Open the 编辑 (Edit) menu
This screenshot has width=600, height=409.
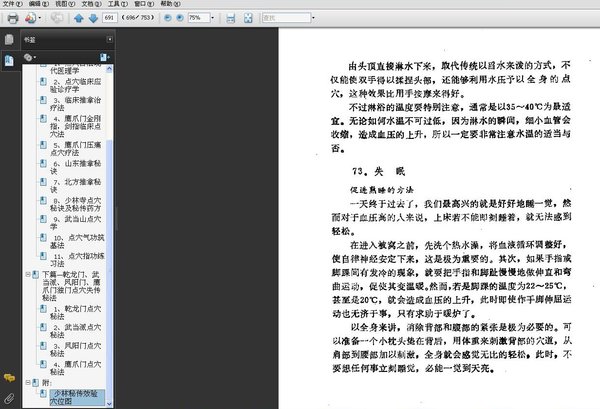click(x=39, y=4)
